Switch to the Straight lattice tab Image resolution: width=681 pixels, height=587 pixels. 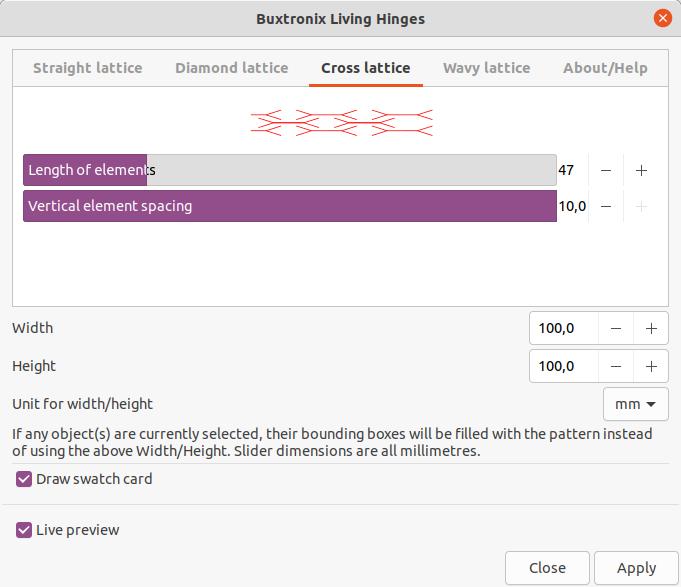coord(88,68)
